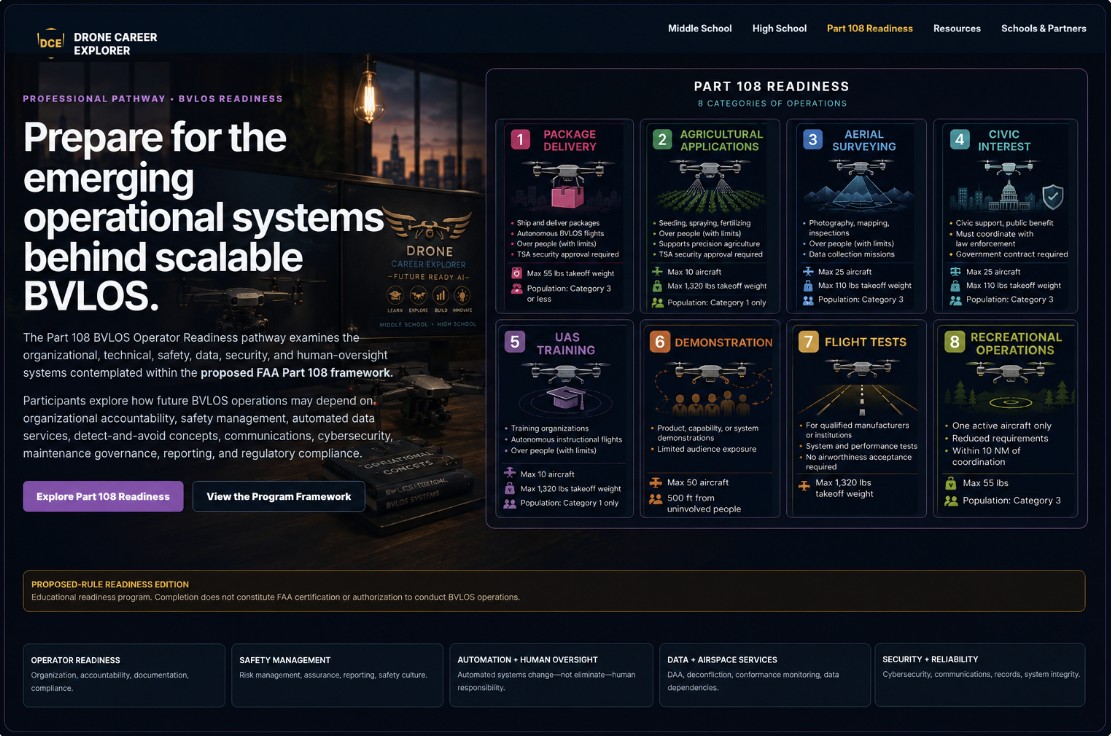Click 'One active aircraft only' bullet
Screen dimensions: 1111x736
pos(1001,426)
